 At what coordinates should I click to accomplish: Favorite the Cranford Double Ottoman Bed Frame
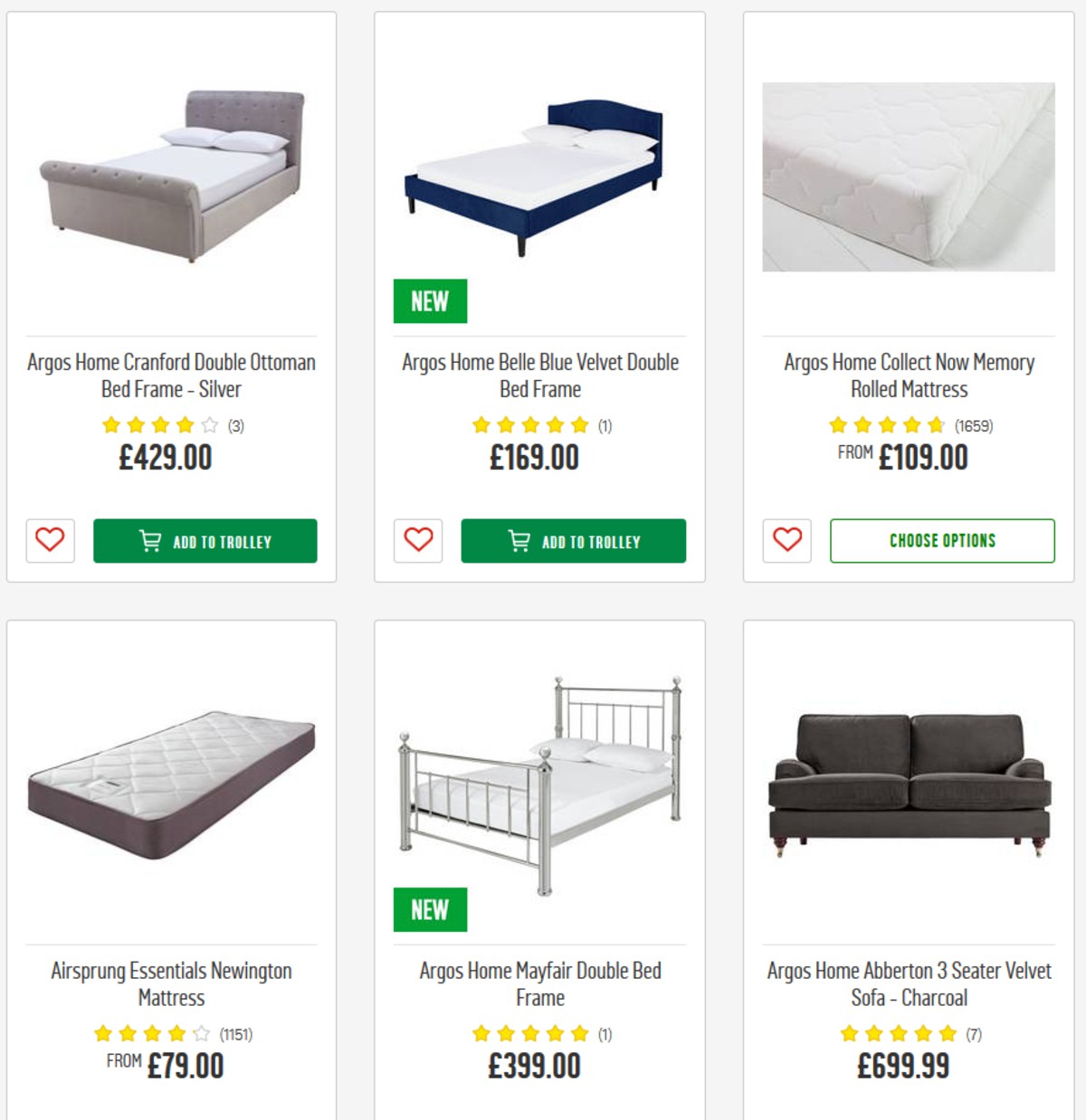[x=51, y=541]
